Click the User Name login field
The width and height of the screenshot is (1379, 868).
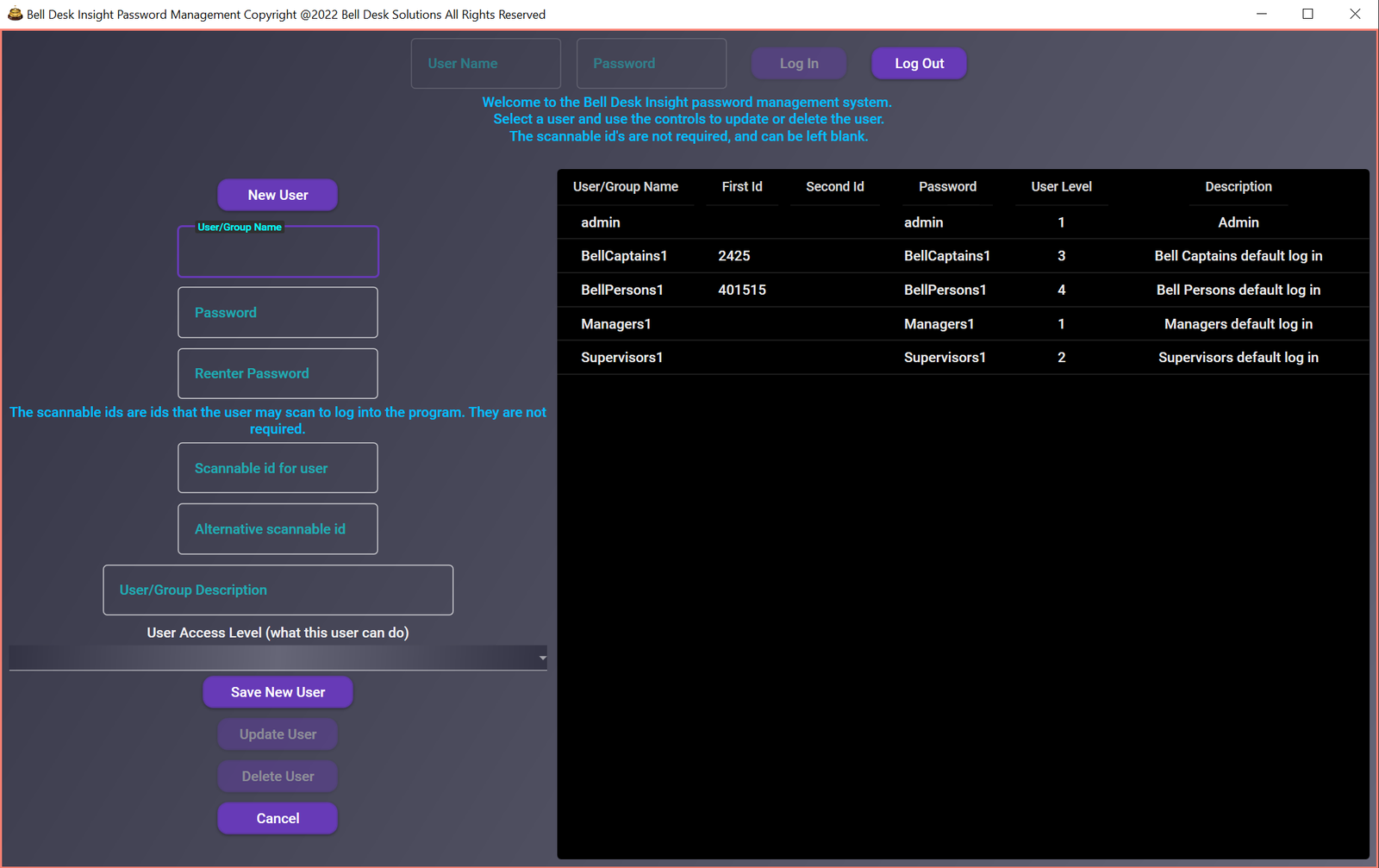pyautogui.click(x=486, y=63)
